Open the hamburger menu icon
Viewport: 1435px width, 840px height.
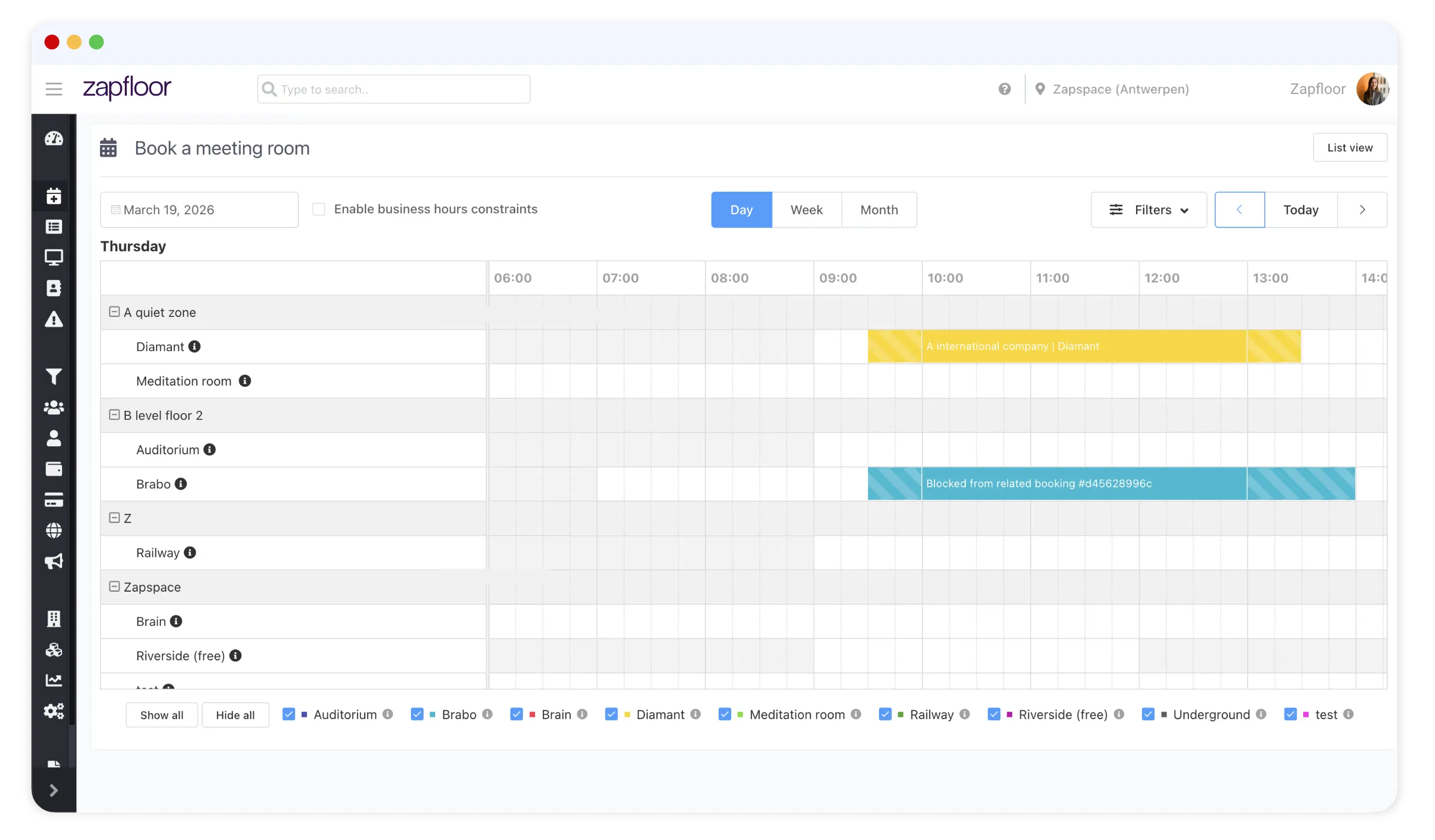tap(54, 90)
